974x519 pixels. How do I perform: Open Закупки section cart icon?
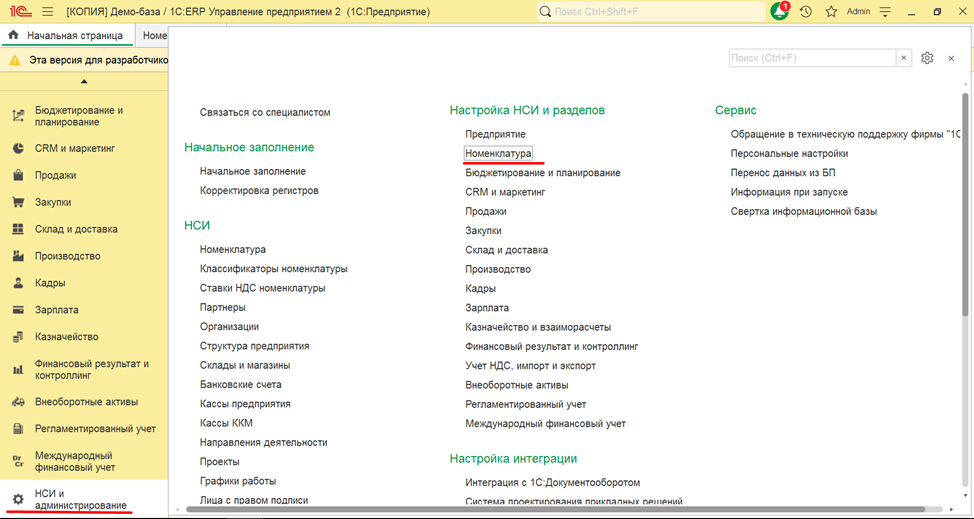tap(18, 202)
